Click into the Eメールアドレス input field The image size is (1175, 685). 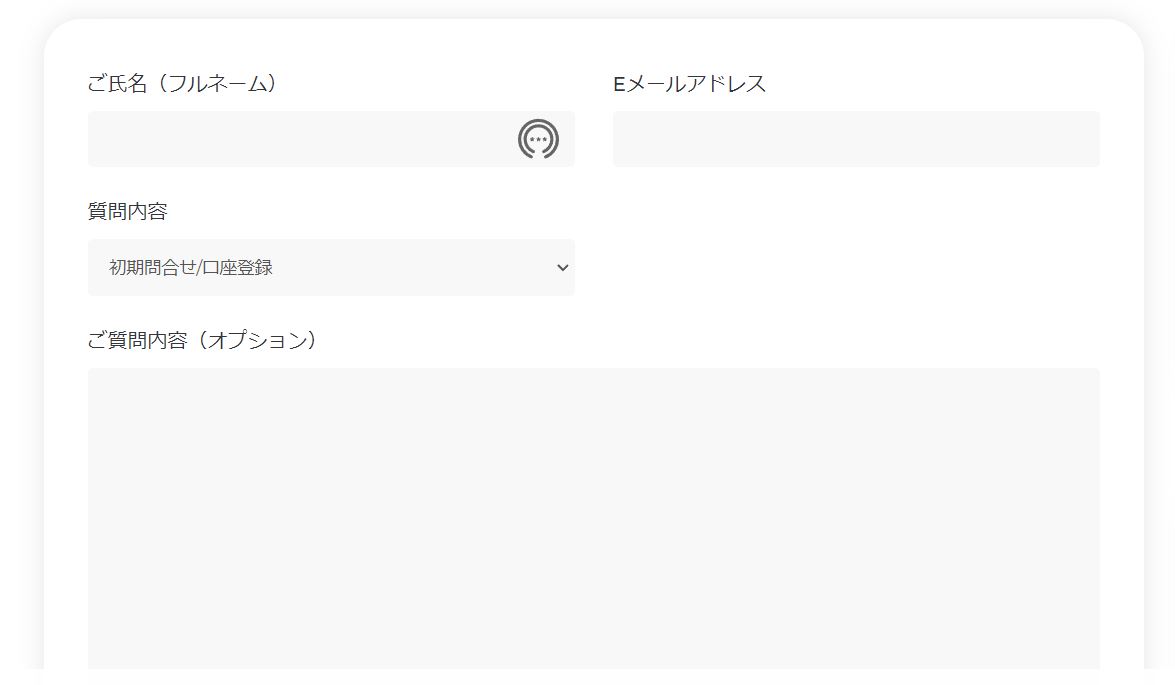[856, 139]
